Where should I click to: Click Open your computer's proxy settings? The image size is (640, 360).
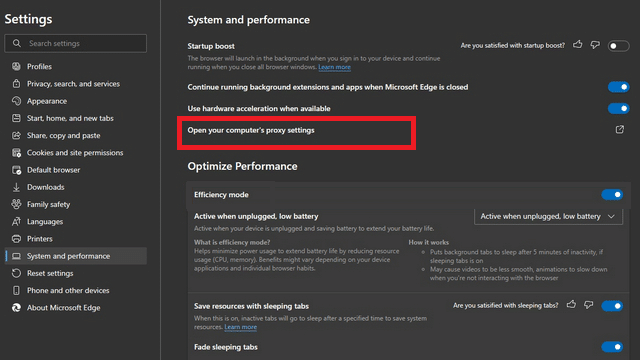click(251, 130)
